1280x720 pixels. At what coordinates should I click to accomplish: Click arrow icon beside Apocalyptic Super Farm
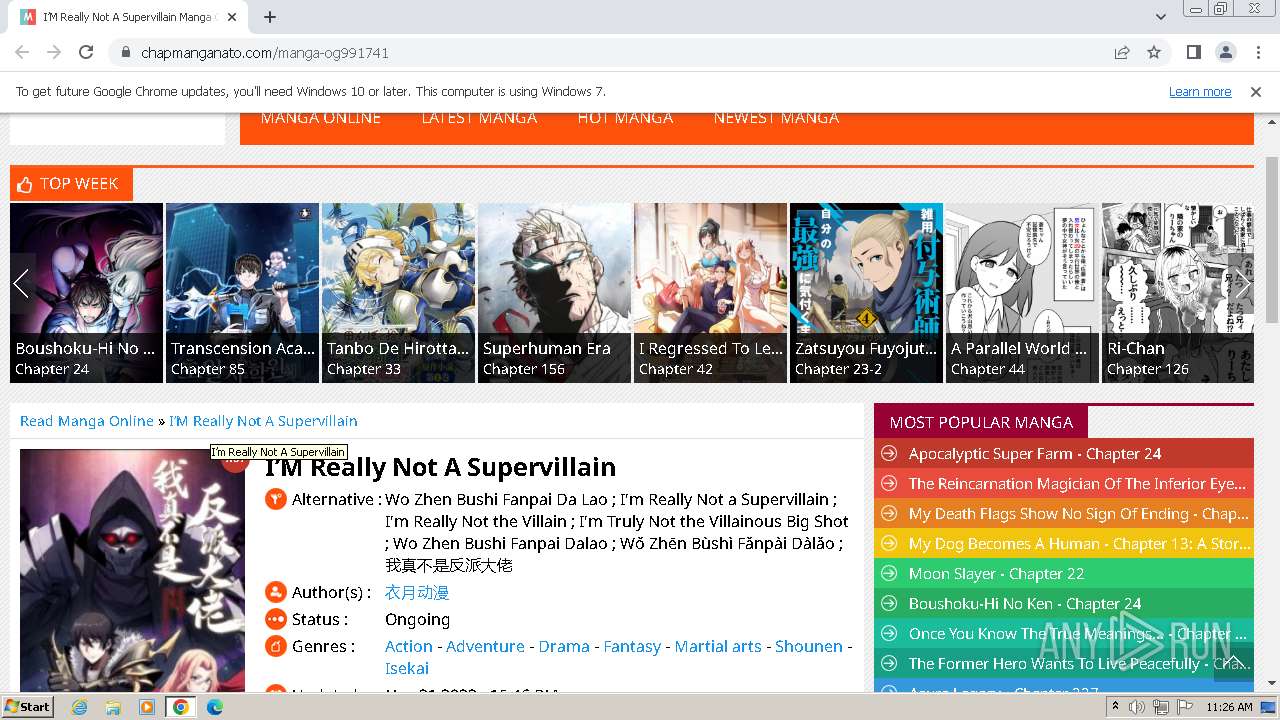tap(888, 454)
